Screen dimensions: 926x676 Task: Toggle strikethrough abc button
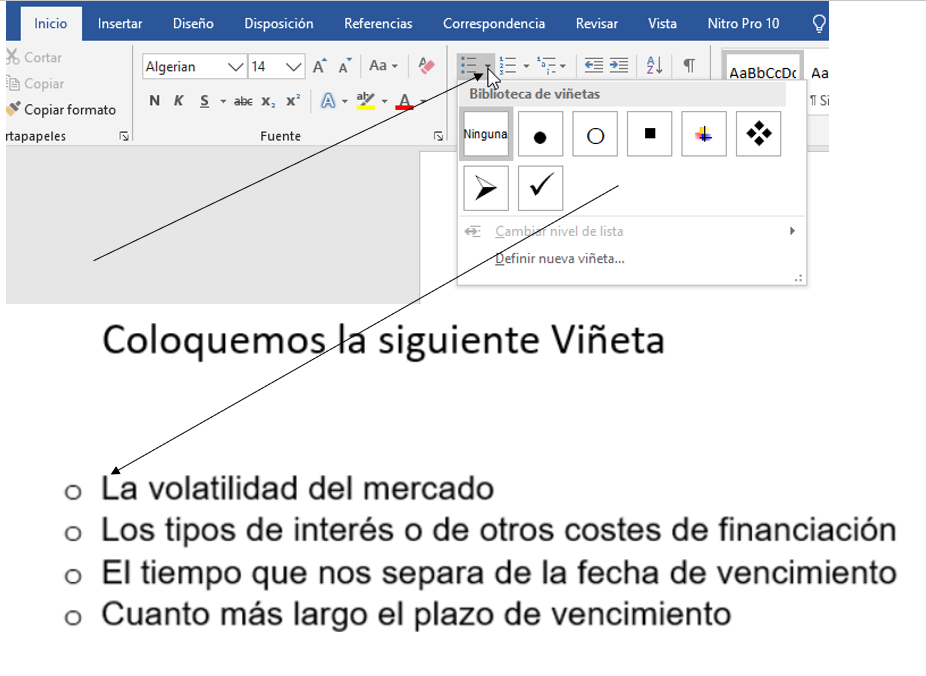[243, 102]
